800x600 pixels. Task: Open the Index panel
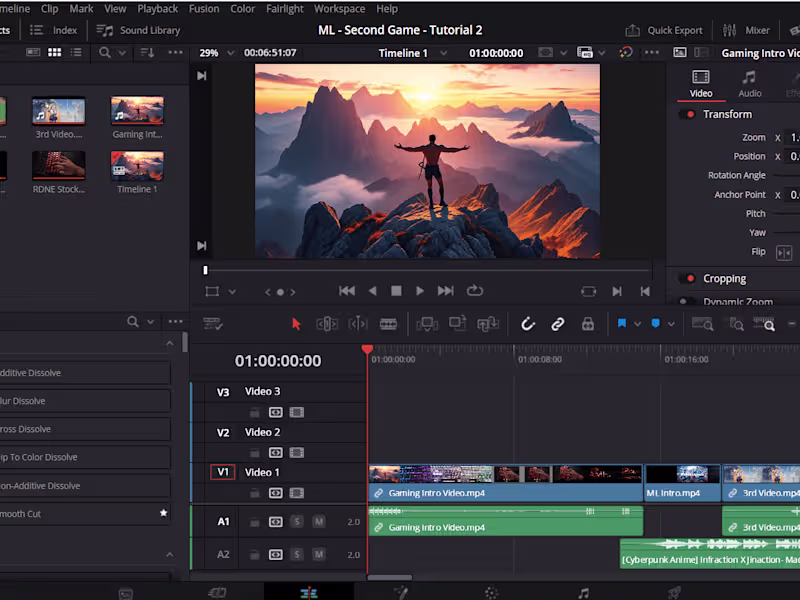coord(53,31)
